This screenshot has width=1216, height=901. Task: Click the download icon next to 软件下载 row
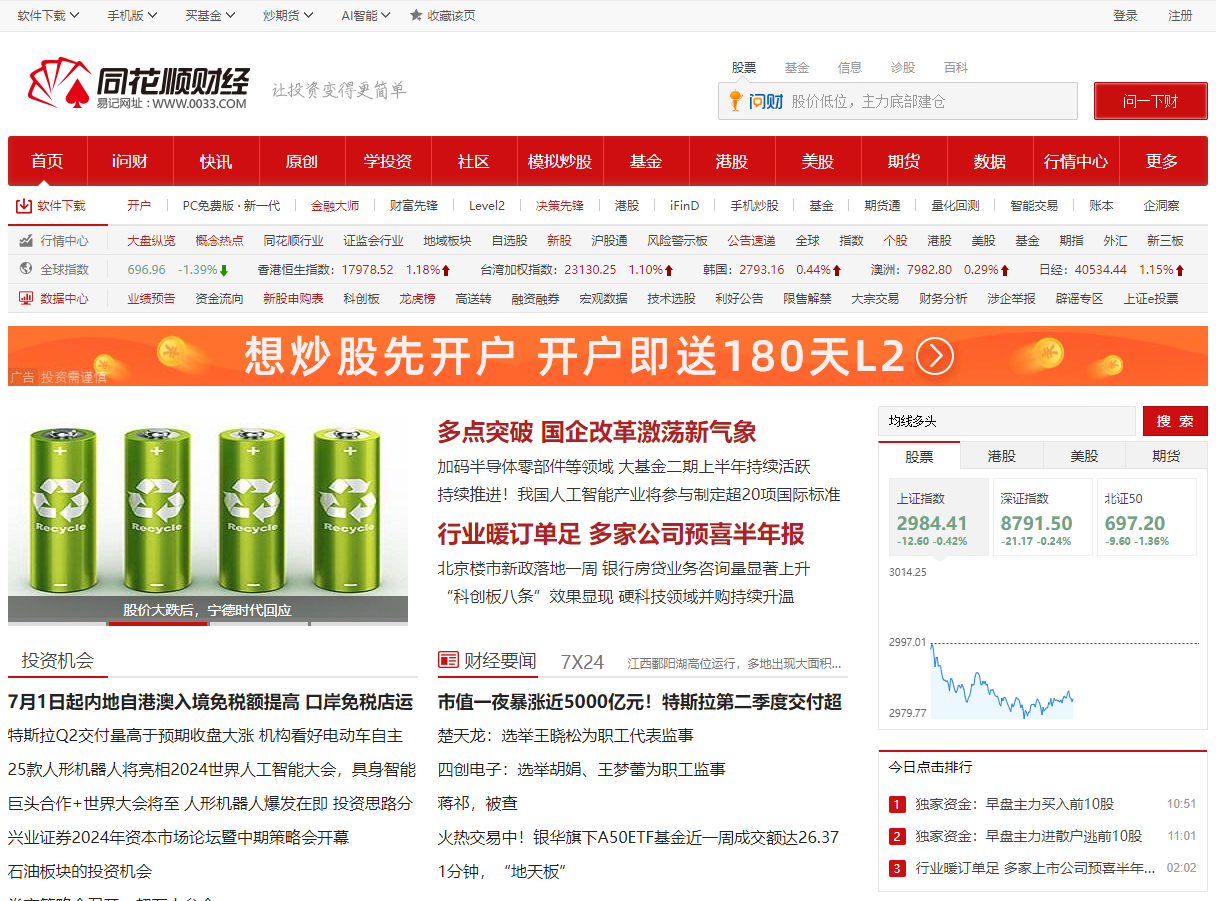pos(23,206)
